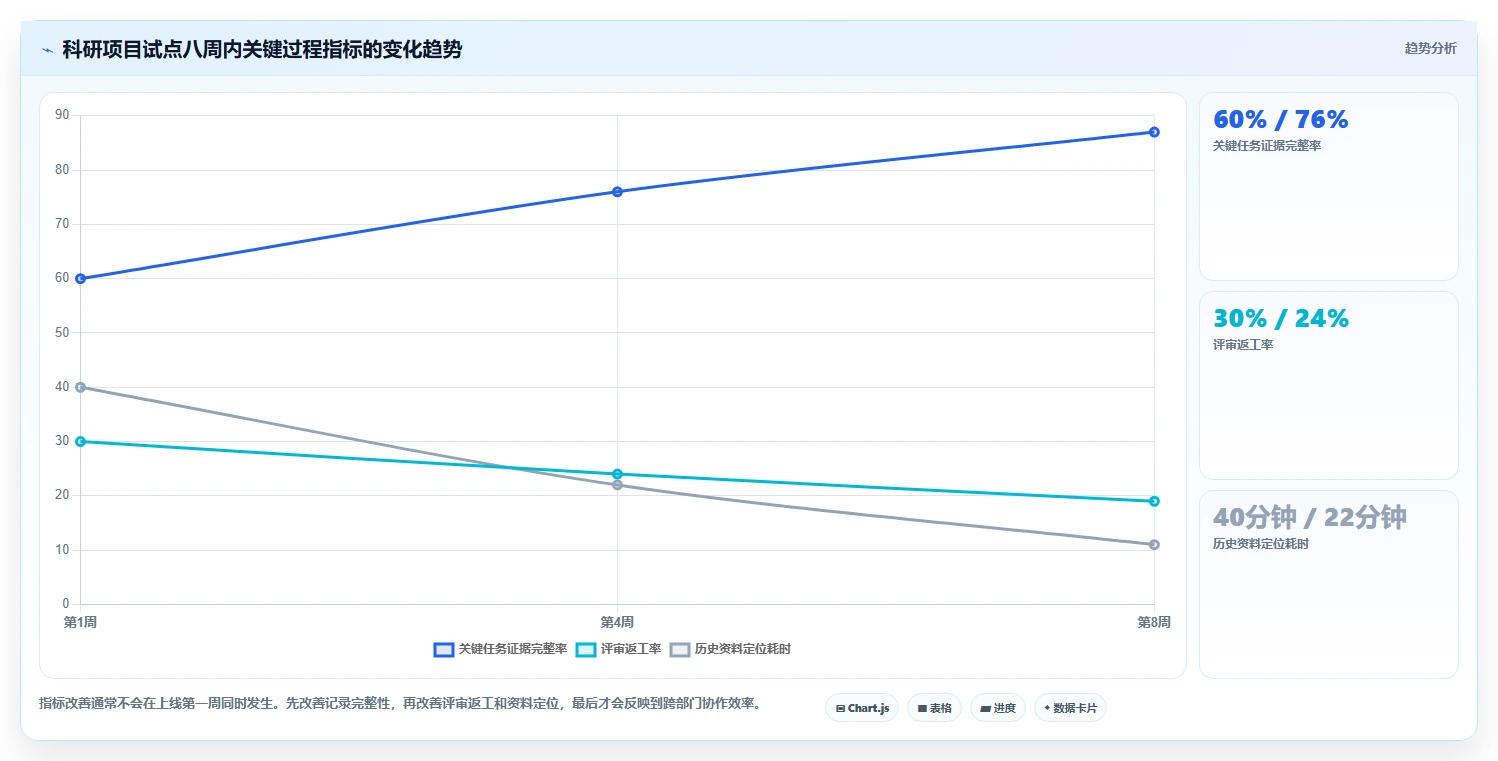Click 历史资料定位耗时 caption in the third card
The height and width of the screenshot is (761, 1498).
[1261, 544]
